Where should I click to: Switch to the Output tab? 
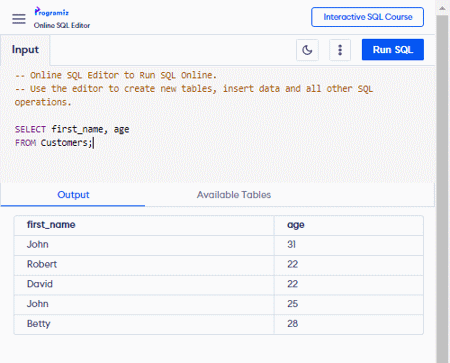tap(73, 195)
